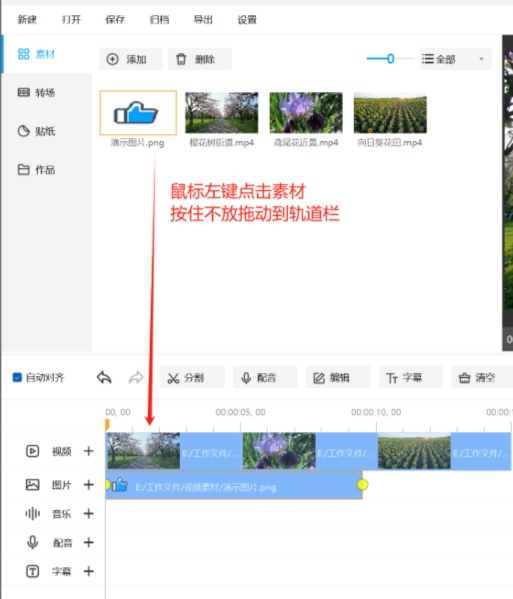Open 设置 in the menu bar
The width and height of the screenshot is (513, 599).
[x=247, y=19]
